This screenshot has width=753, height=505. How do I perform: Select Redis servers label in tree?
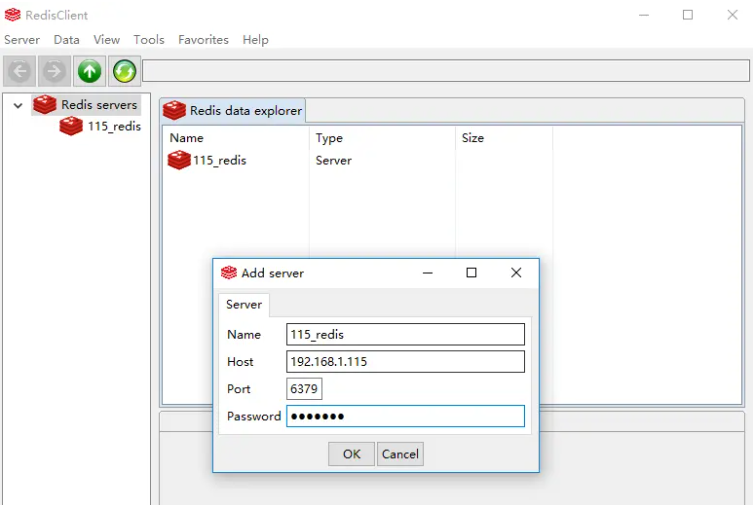click(99, 105)
